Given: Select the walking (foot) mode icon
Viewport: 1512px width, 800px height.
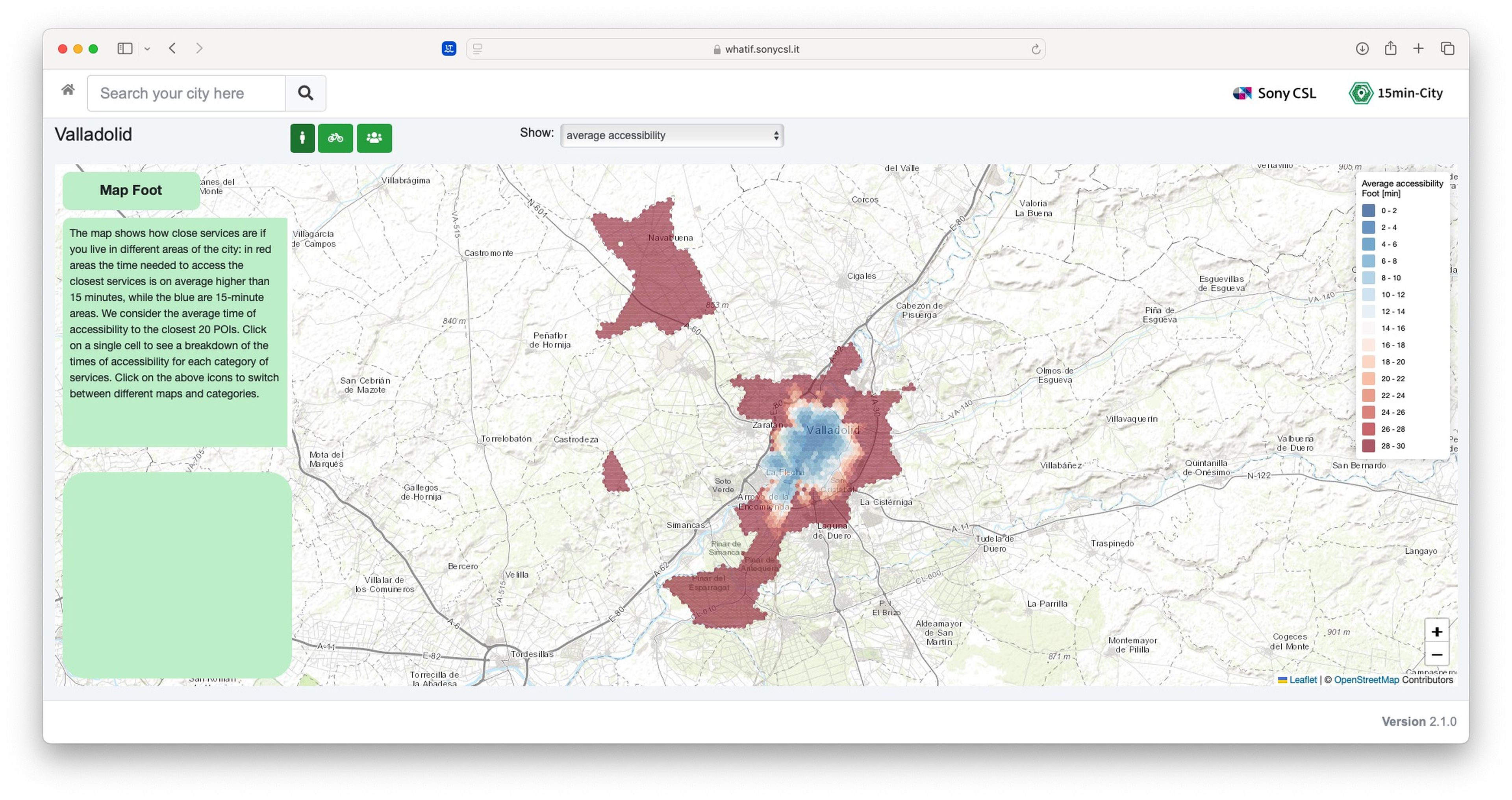Looking at the screenshot, I should 302,138.
